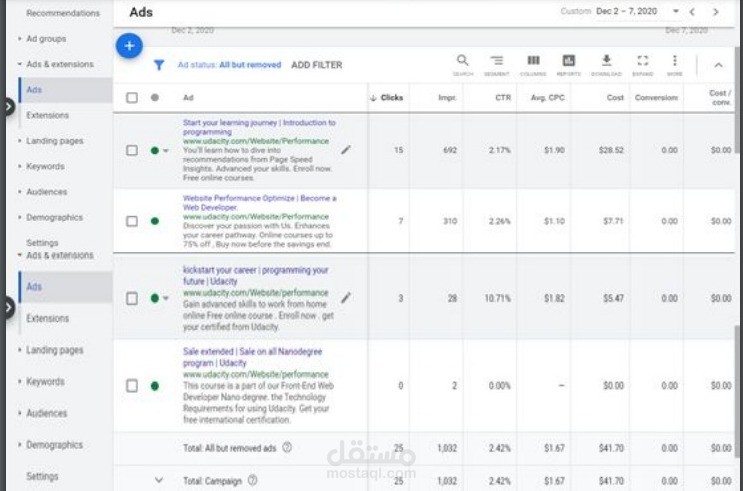Click the Ads page title
Image resolution: width=743 pixels, height=491 pixels.
[141, 12]
